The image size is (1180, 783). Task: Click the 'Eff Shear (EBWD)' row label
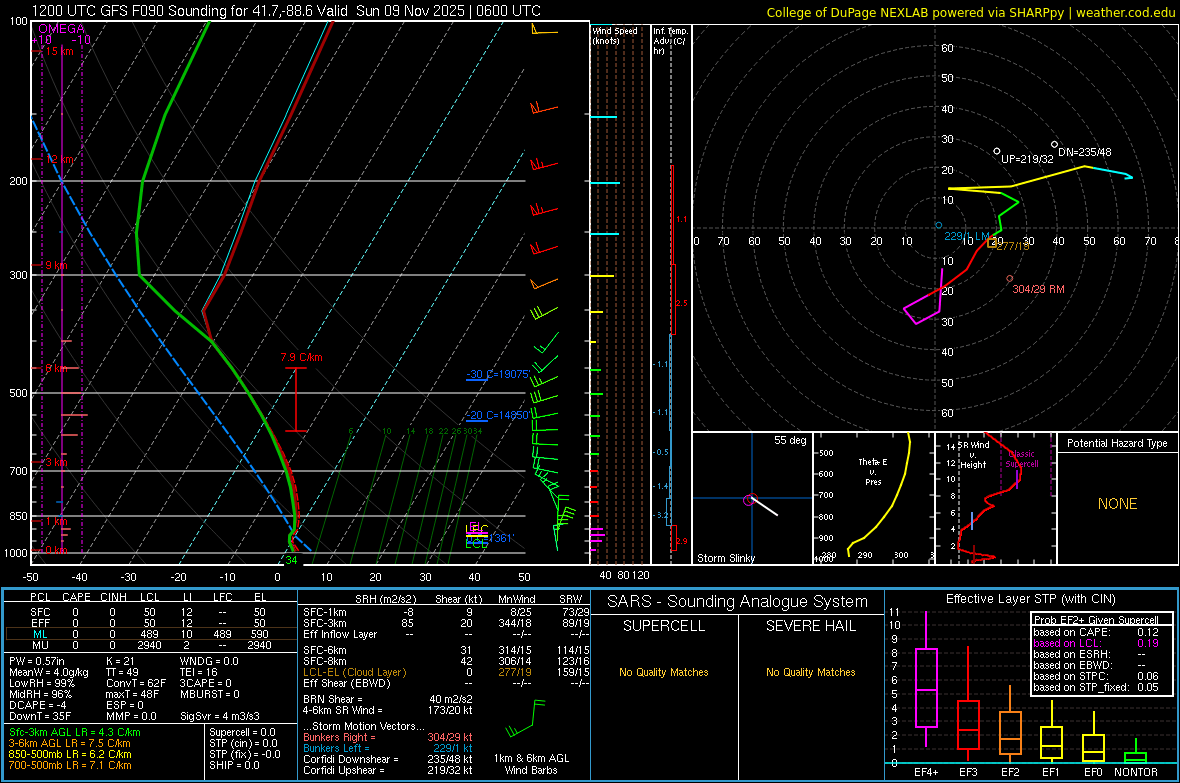[346, 684]
